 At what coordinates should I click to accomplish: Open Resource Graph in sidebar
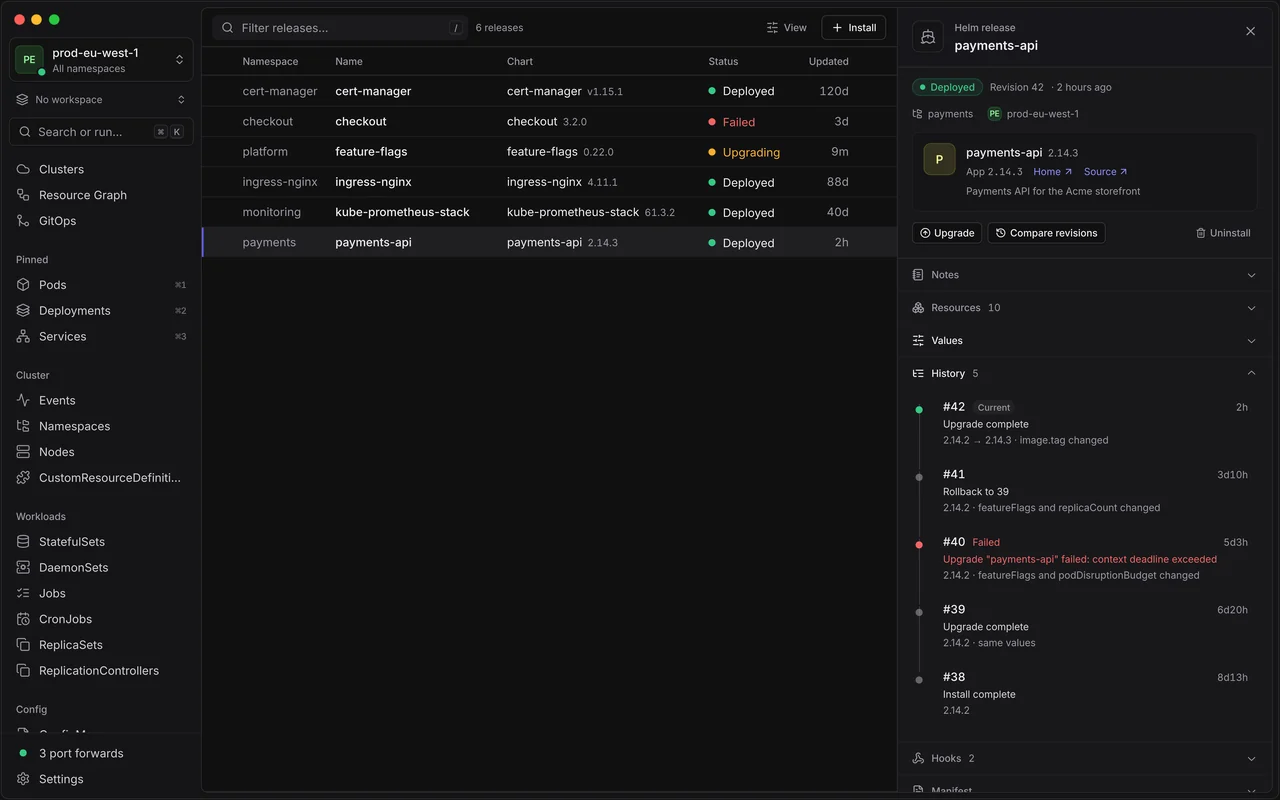click(x=101, y=195)
